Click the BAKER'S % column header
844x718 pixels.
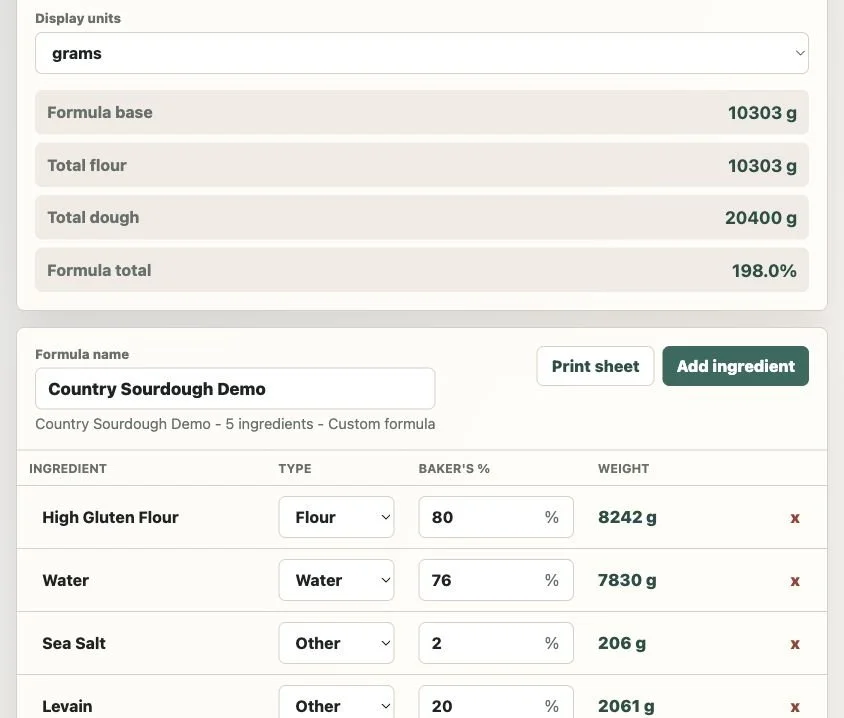(x=454, y=469)
